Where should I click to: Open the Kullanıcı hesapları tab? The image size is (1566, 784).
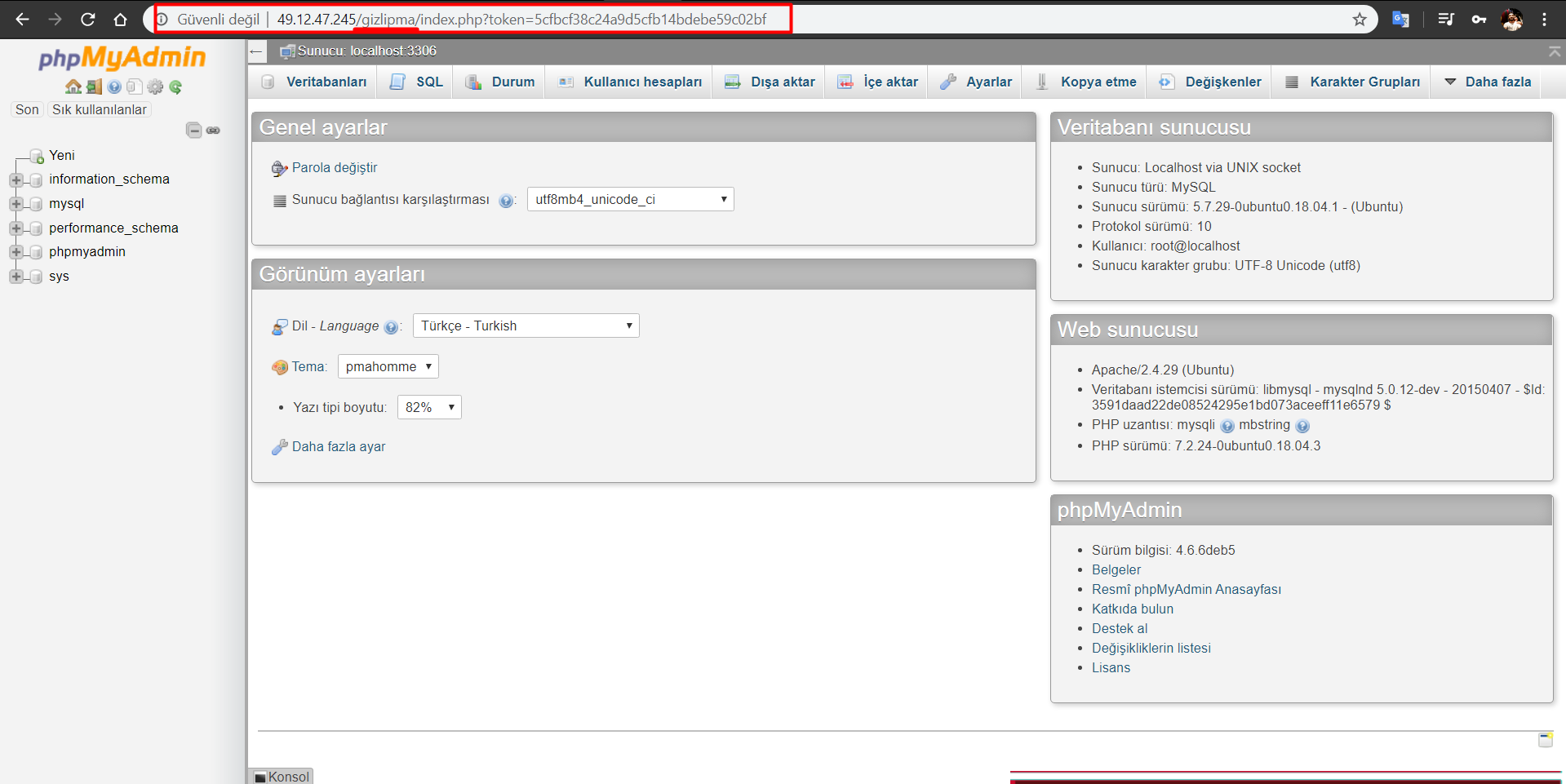click(x=629, y=82)
